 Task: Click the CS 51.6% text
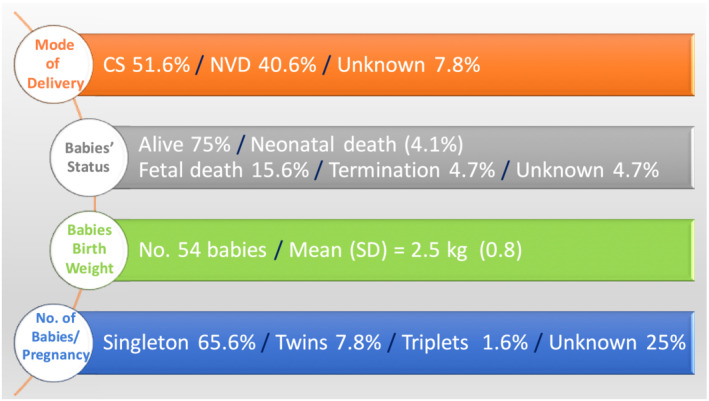coord(147,65)
